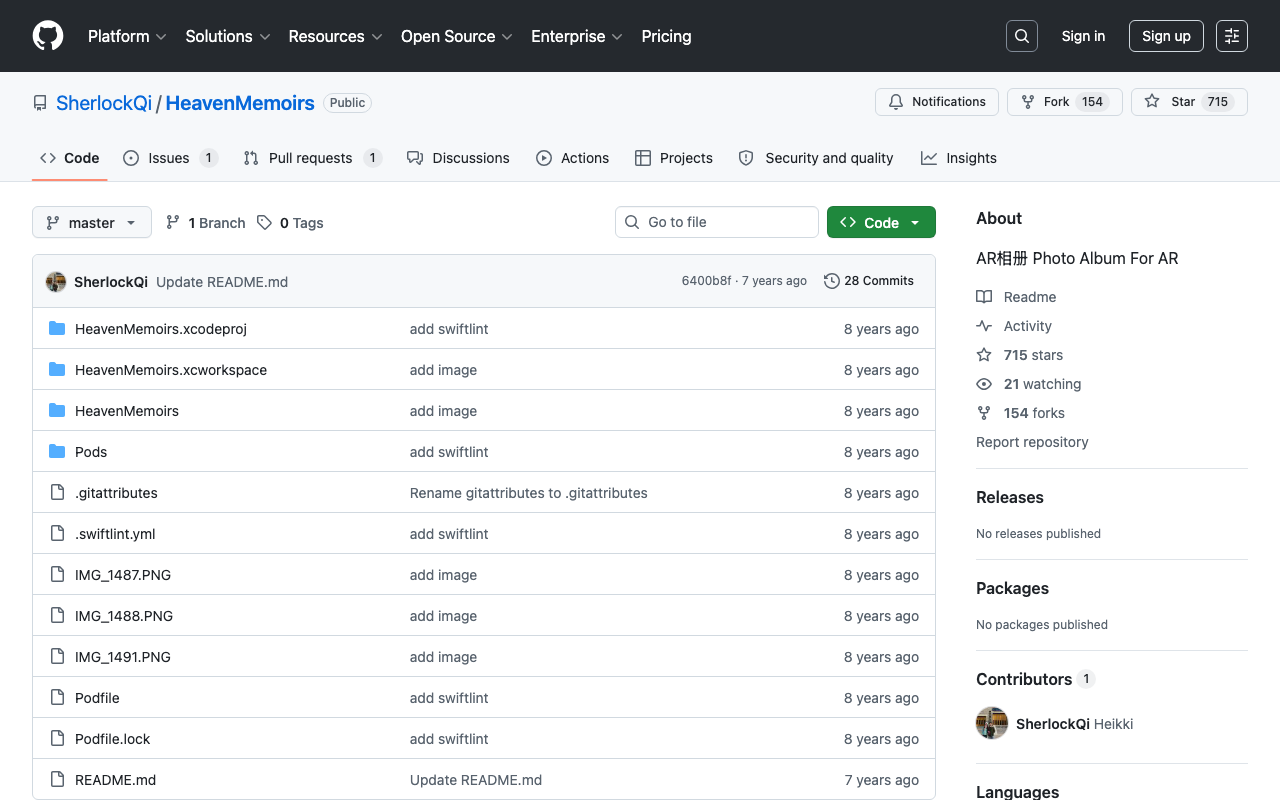The image size is (1280, 800).
Task: Switch to the Pull requests tab
Action: [x=312, y=158]
